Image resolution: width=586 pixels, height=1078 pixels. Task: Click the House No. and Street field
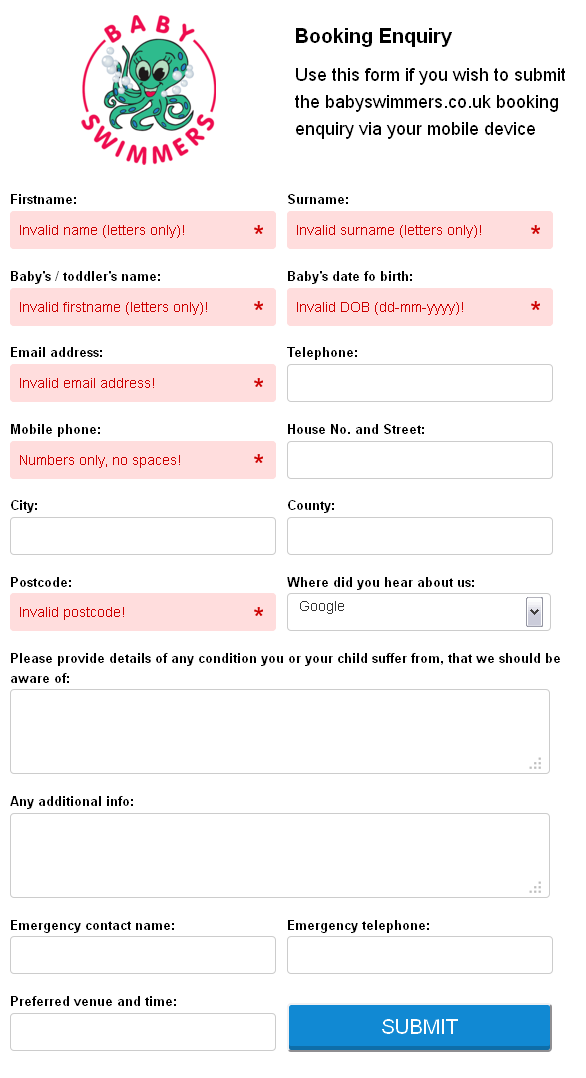(x=420, y=460)
